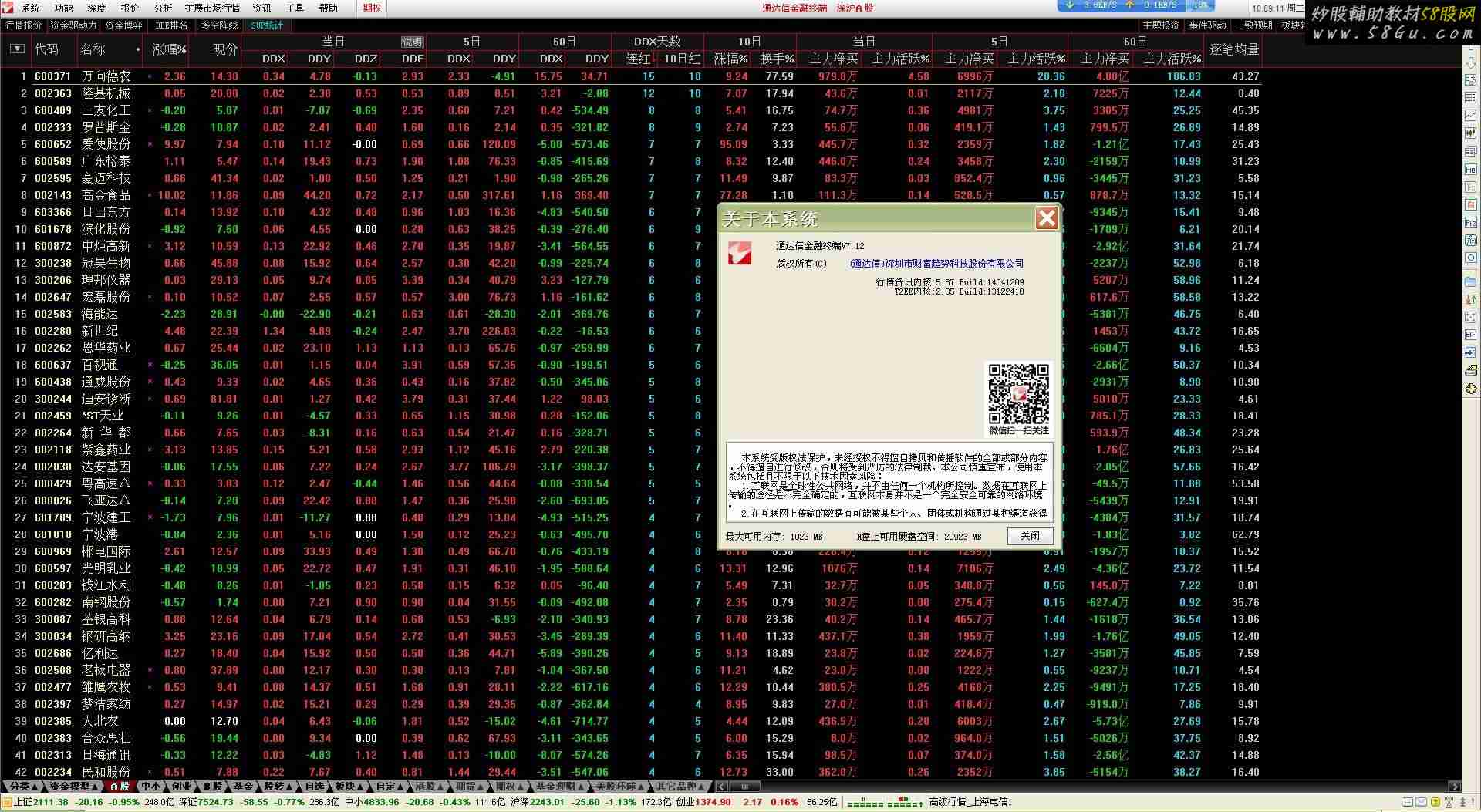
Task: Open the 分析 menu
Action: (163, 8)
